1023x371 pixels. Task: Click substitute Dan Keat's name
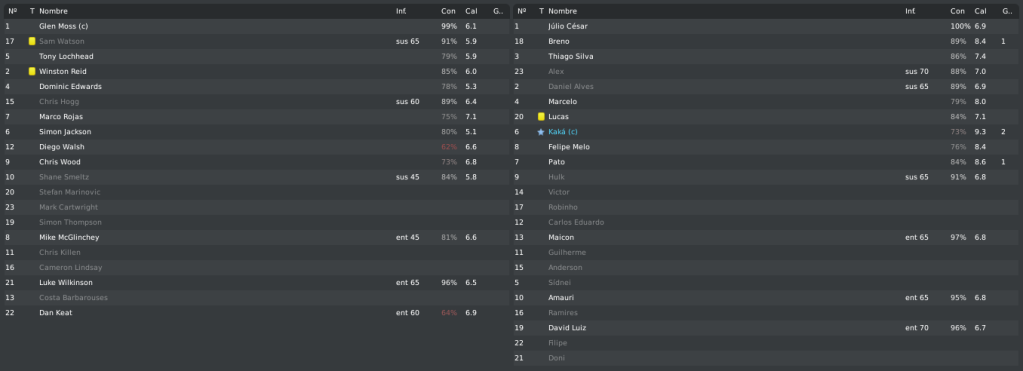tap(55, 313)
